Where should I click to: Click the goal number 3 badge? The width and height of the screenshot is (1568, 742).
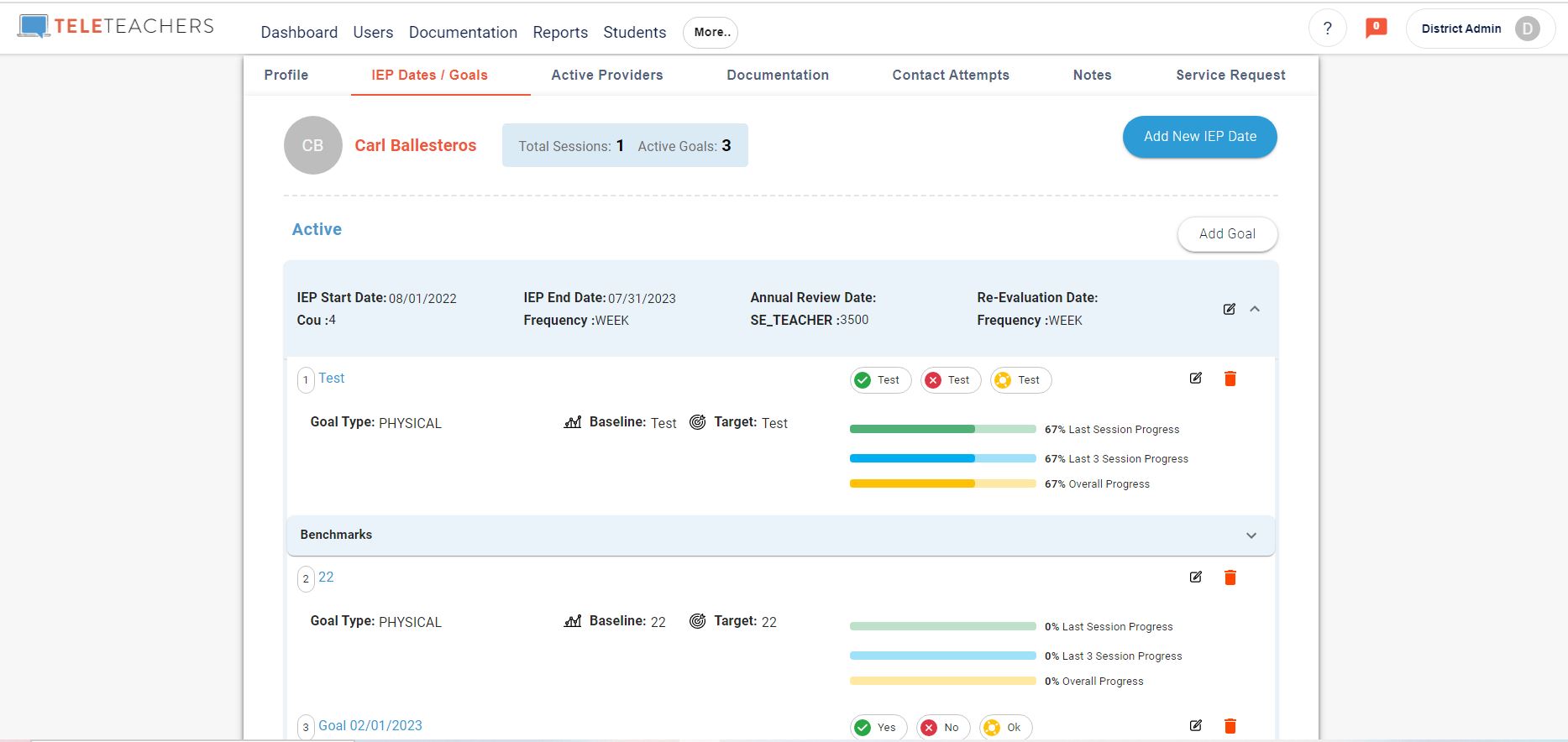pos(306,728)
